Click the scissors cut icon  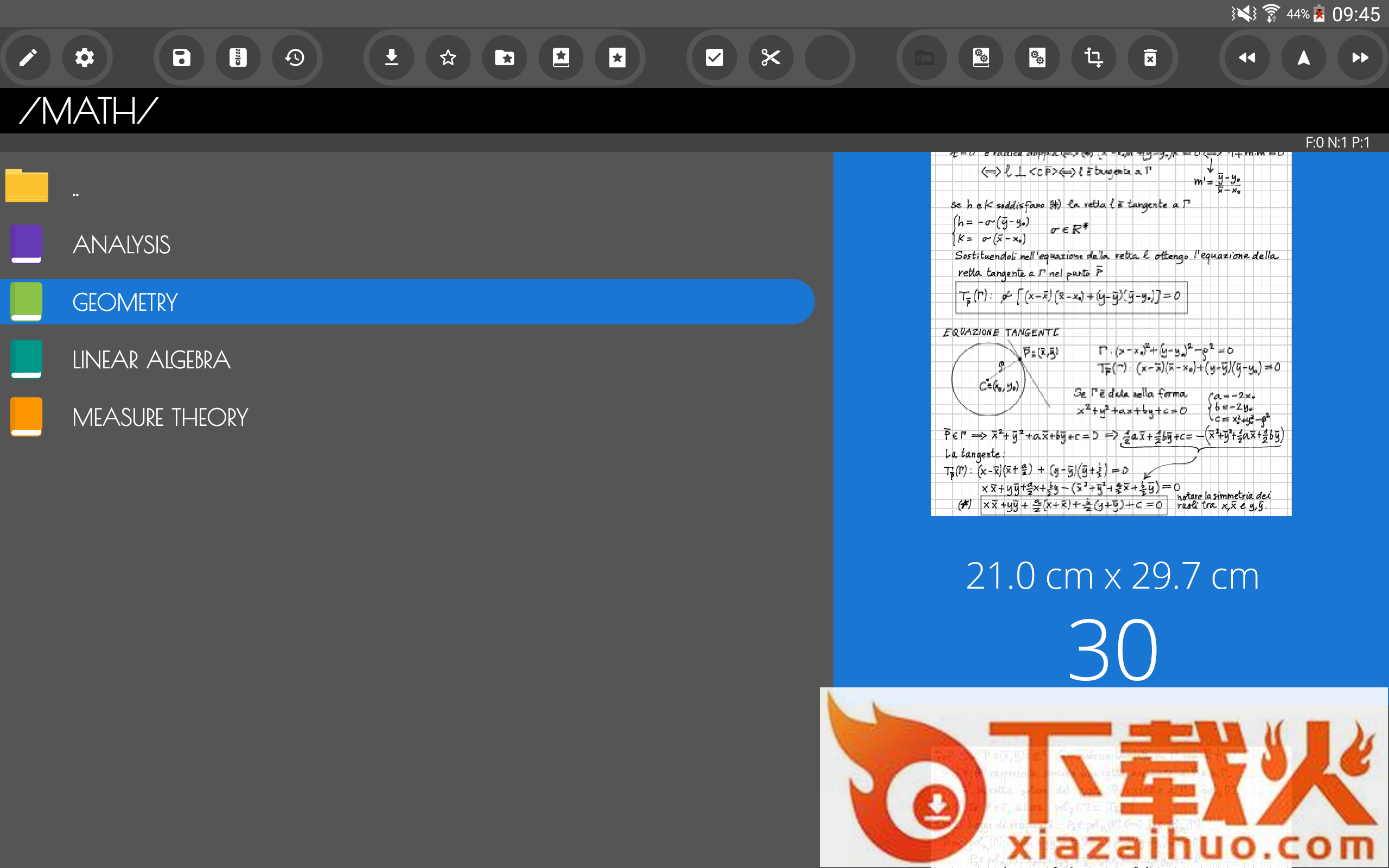click(770, 58)
